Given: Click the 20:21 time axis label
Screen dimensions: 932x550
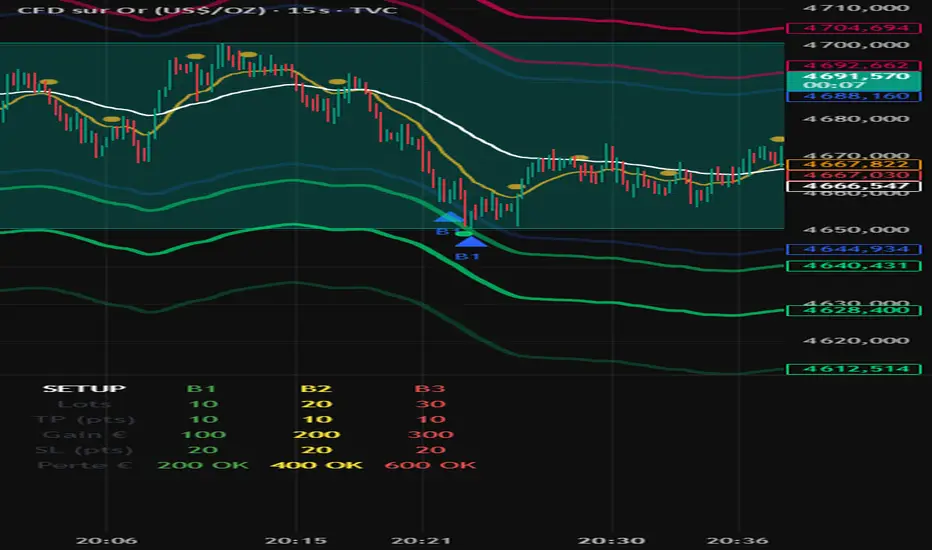Looking at the screenshot, I should (x=422, y=540).
